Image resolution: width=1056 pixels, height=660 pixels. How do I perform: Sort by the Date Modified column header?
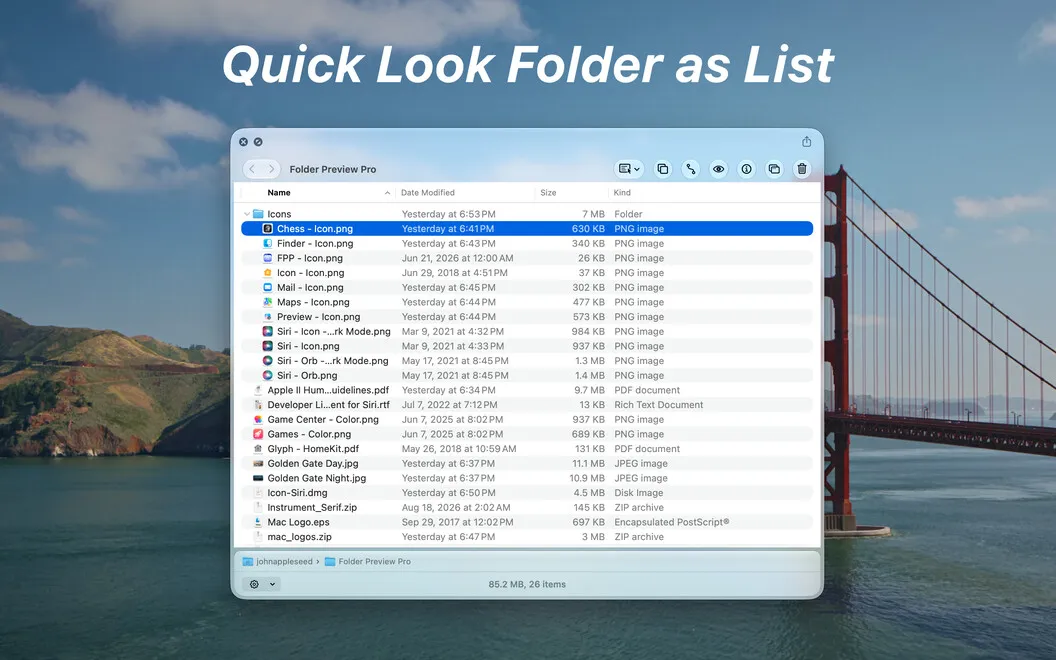[x=428, y=193]
